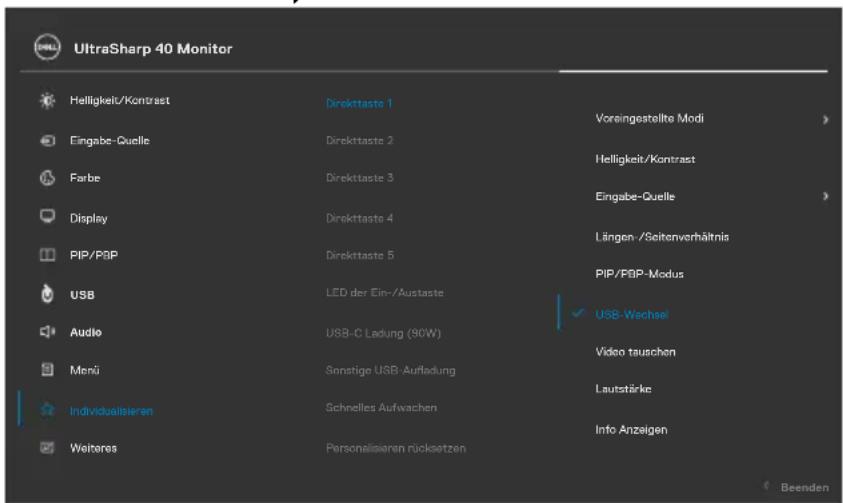This screenshot has width=843, height=503.
Task: Click the Audio speaker icon
Action: tap(47, 332)
